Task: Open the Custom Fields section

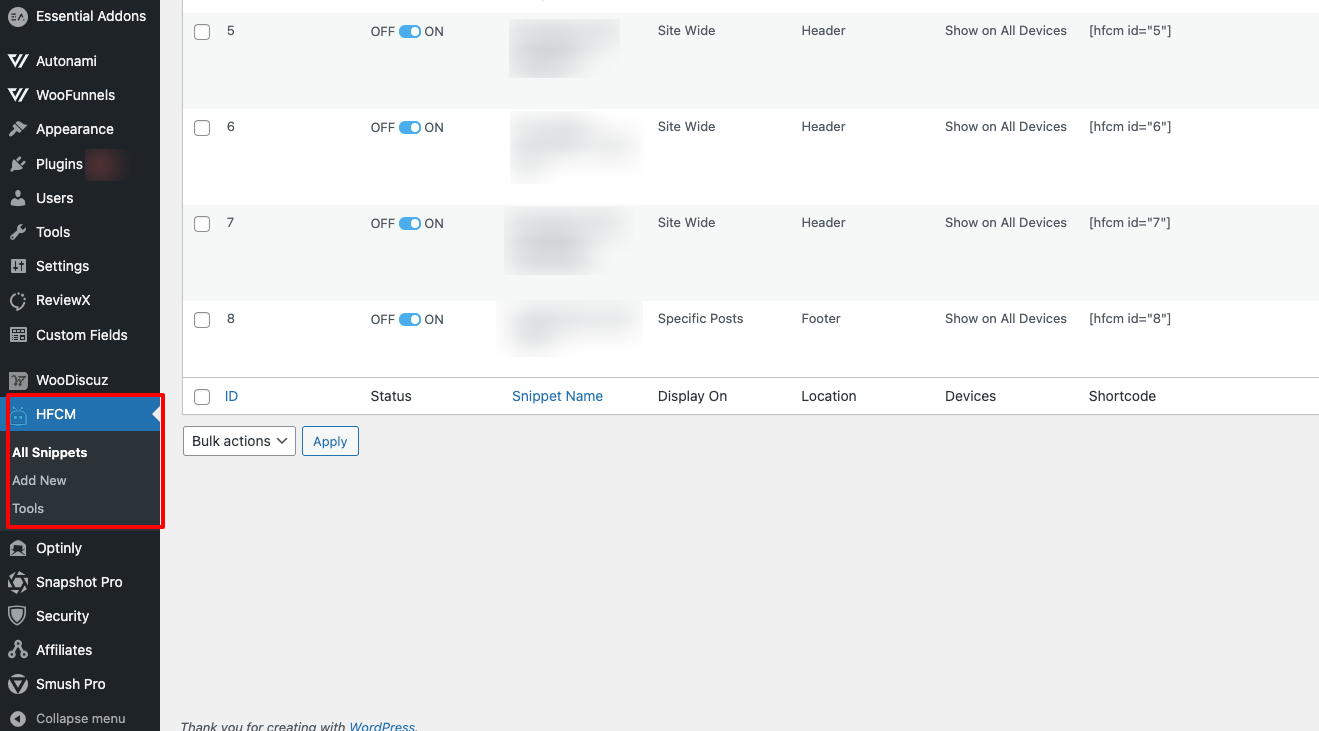Action: click(79, 334)
